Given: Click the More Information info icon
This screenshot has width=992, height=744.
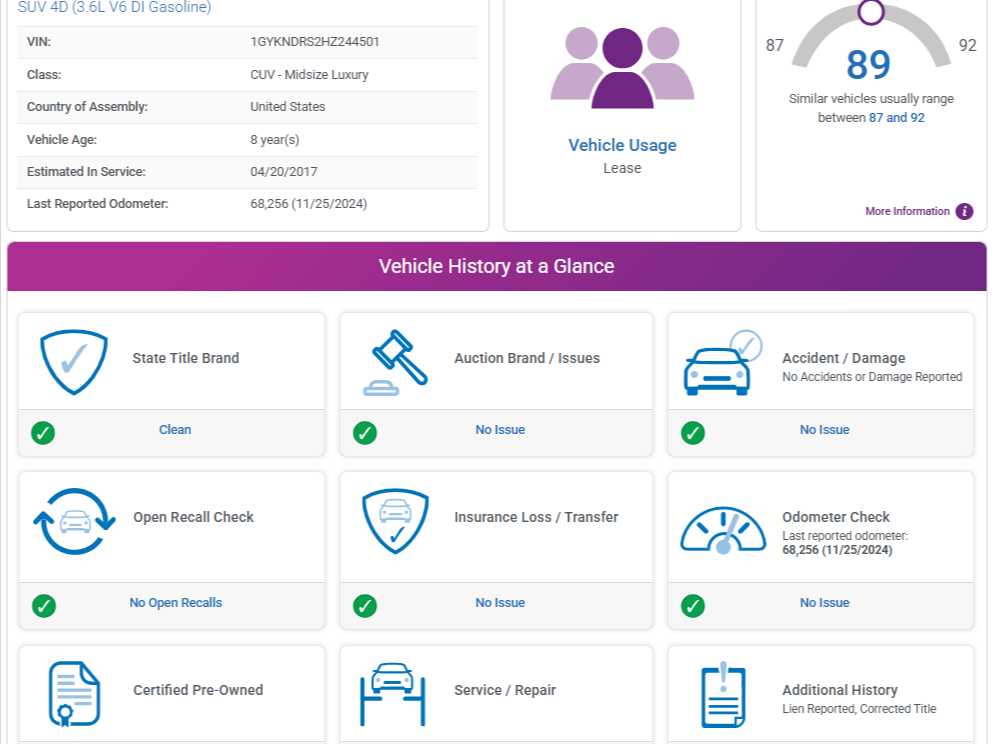Looking at the screenshot, I should click(x=965, y=211).
